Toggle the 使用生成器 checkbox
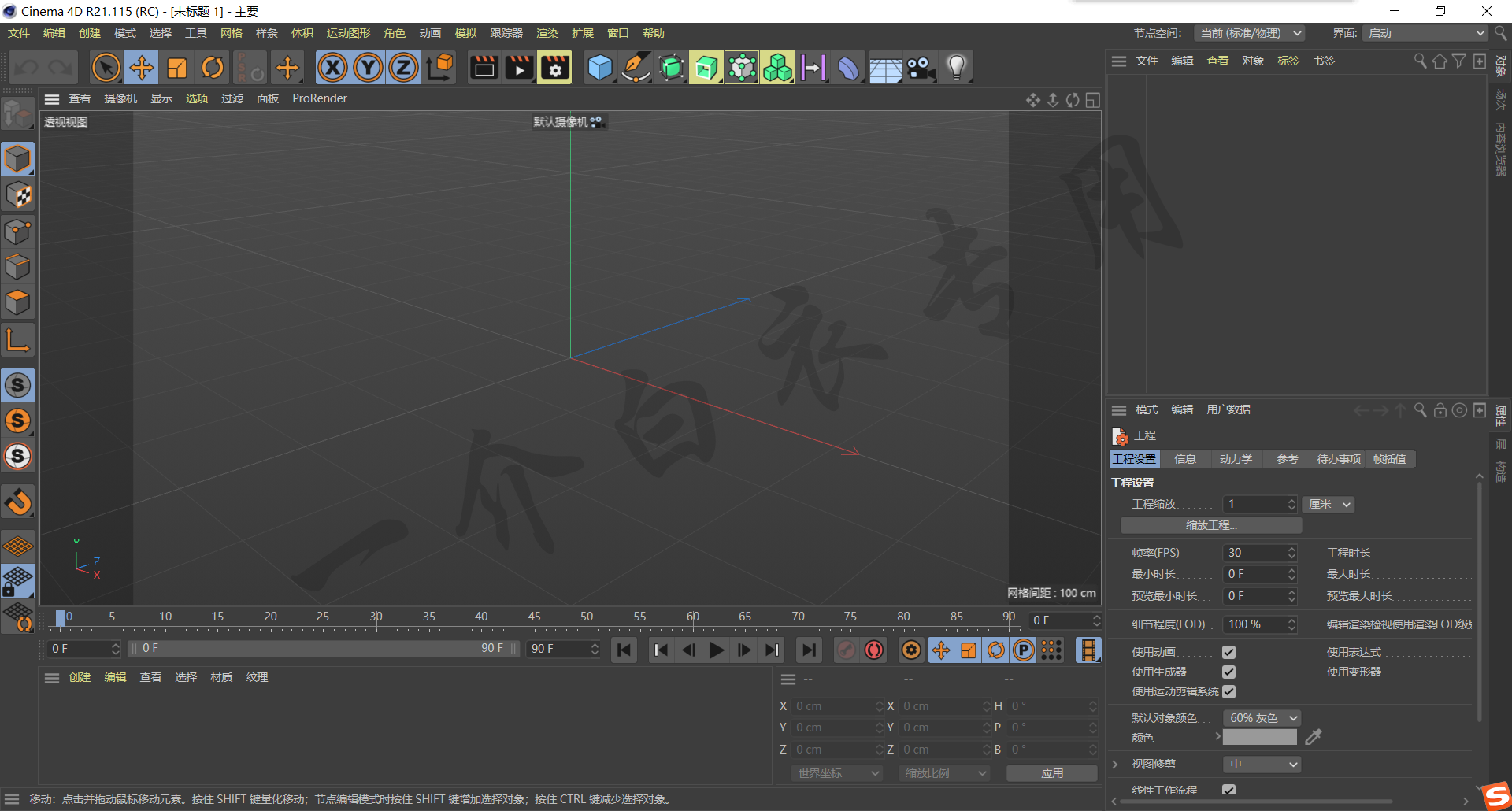 (1228, 672)
